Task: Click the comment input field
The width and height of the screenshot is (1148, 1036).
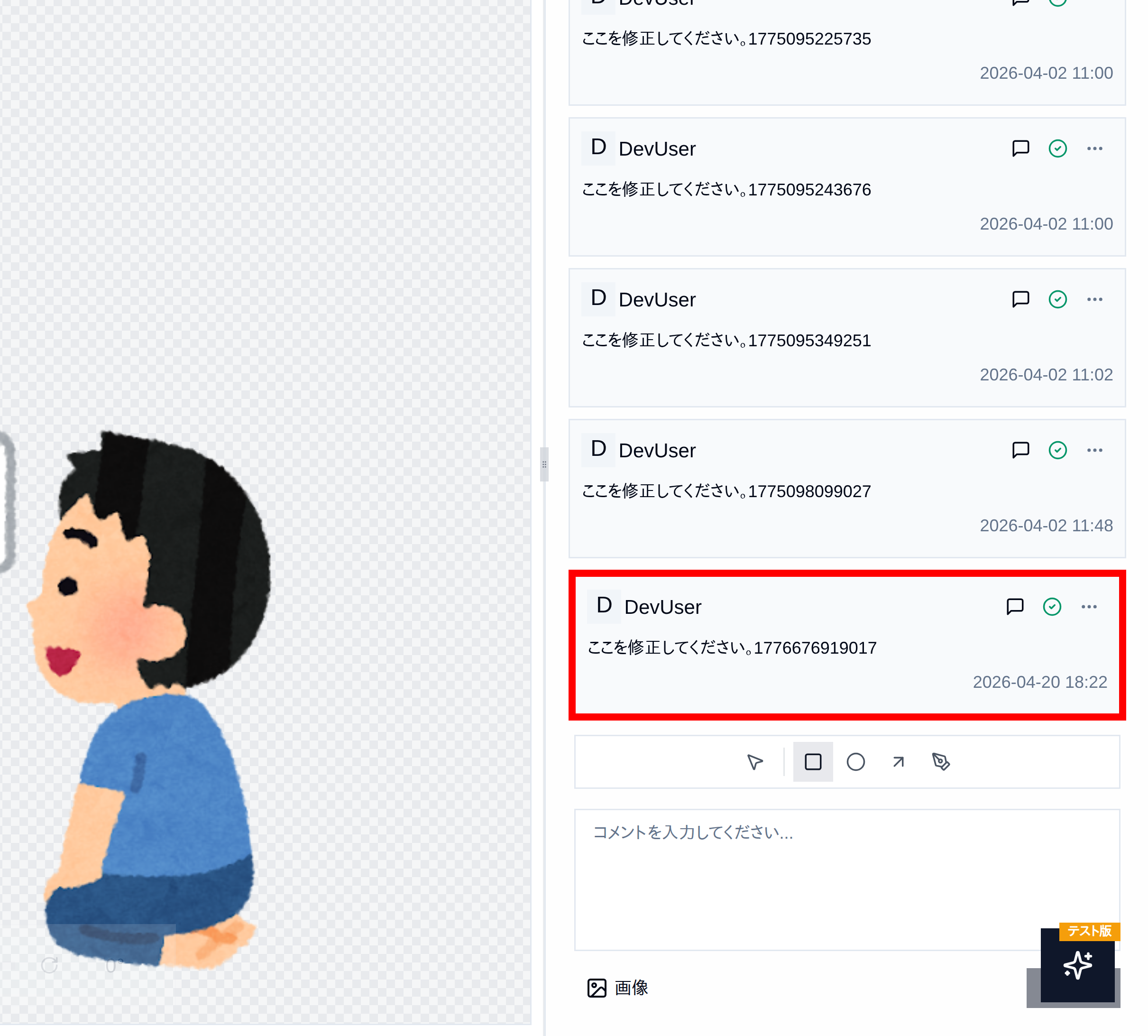Action: (x=847, y=879)
